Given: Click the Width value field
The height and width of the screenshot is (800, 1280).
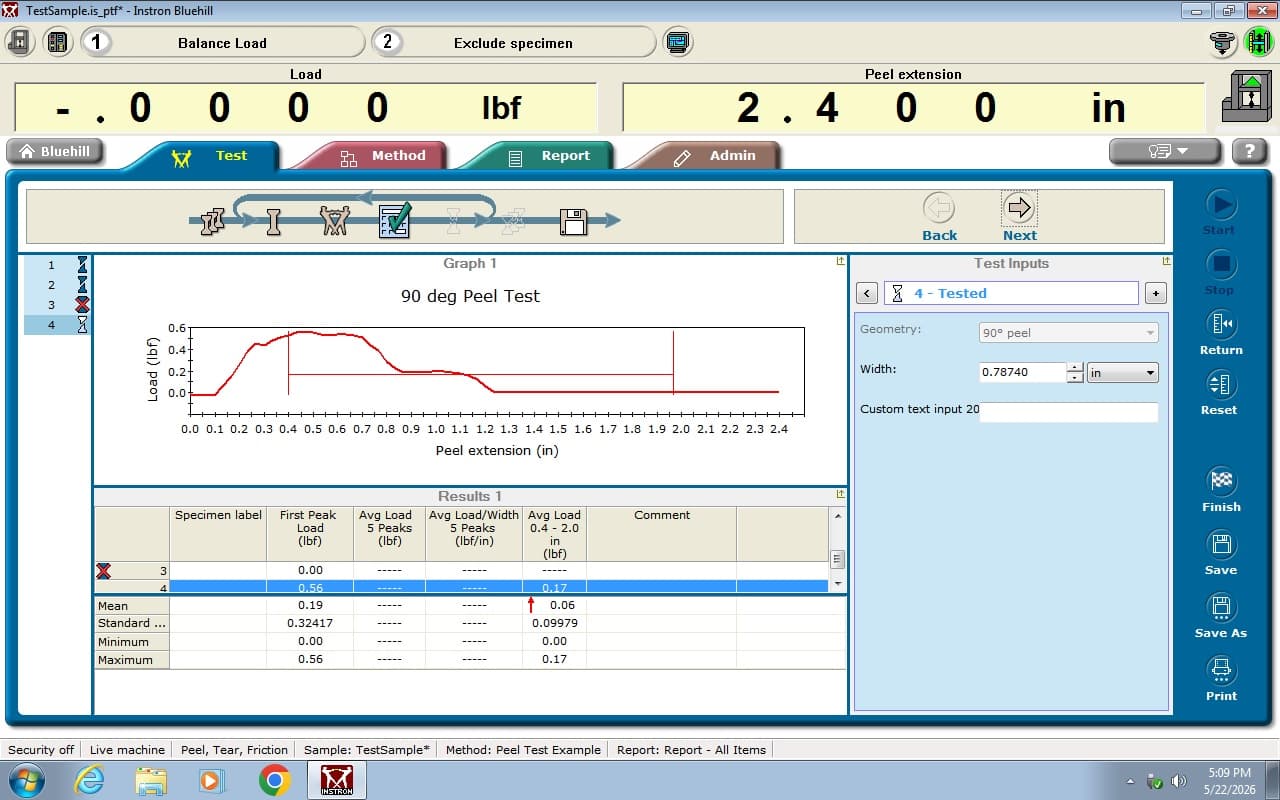Looking at the screenshot, I should point(1022,373).
